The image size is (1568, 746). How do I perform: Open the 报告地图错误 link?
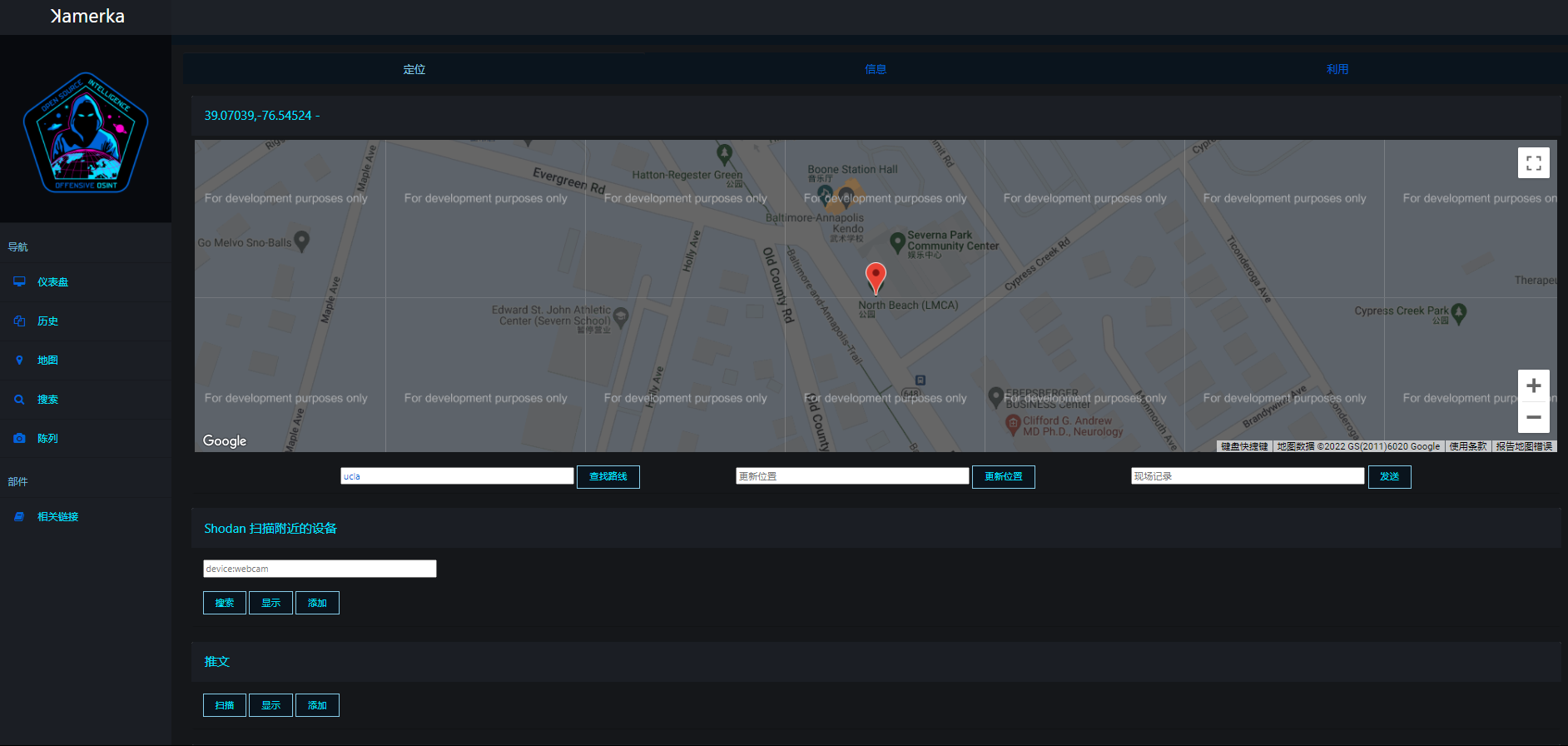pyautogui.click(x=1524, y=446)
